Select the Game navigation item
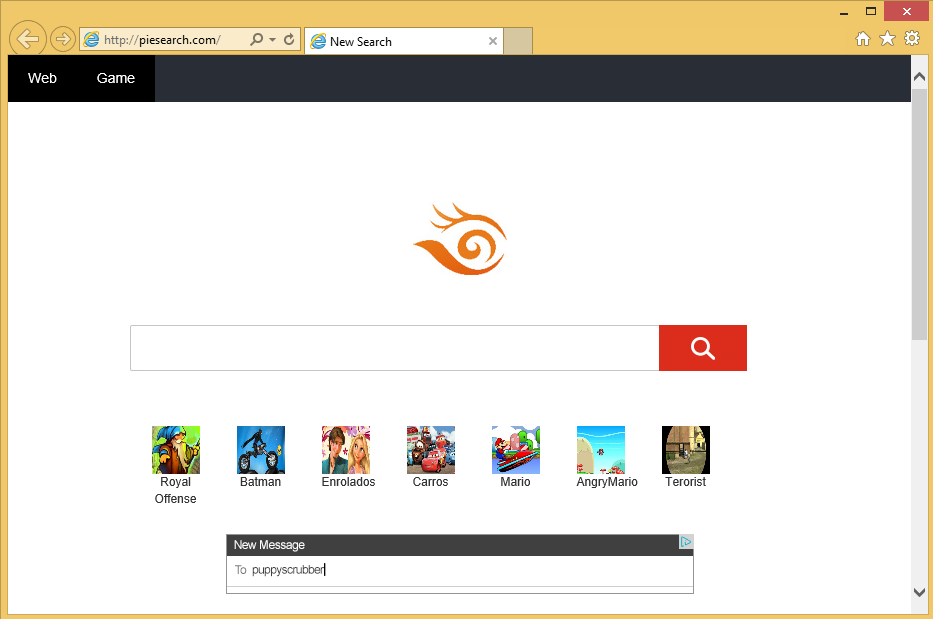The height and width of the screenshot is (619, 933). [116, 78]
